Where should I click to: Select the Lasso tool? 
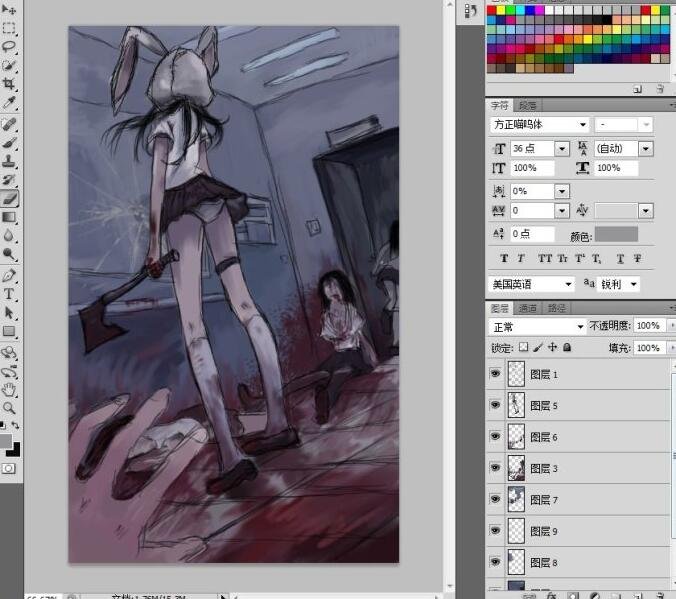click(x=9, y=47)
